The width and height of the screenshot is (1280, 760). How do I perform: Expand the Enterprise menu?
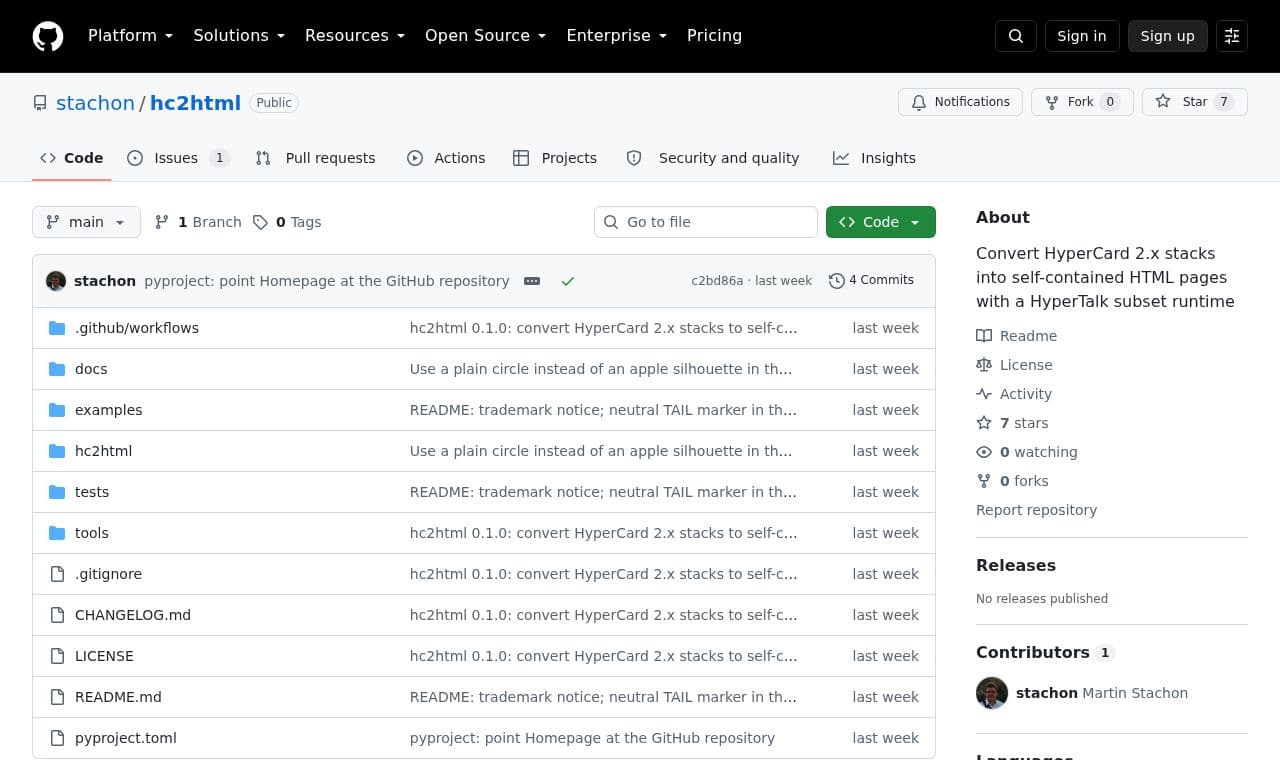616,36
